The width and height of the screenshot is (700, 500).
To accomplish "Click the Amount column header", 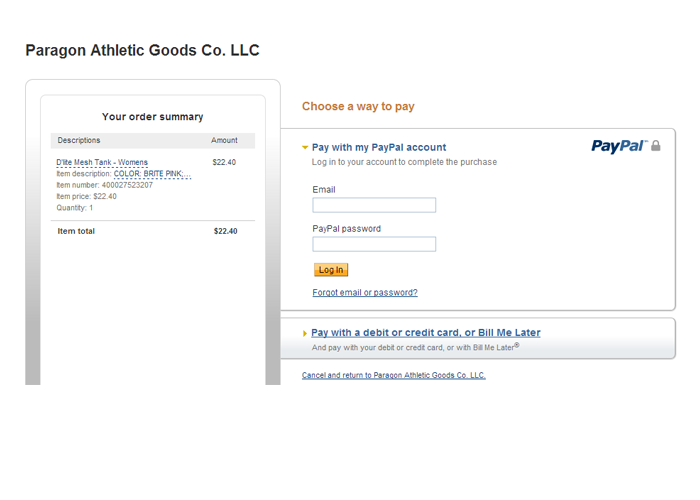I will (224, 140).
